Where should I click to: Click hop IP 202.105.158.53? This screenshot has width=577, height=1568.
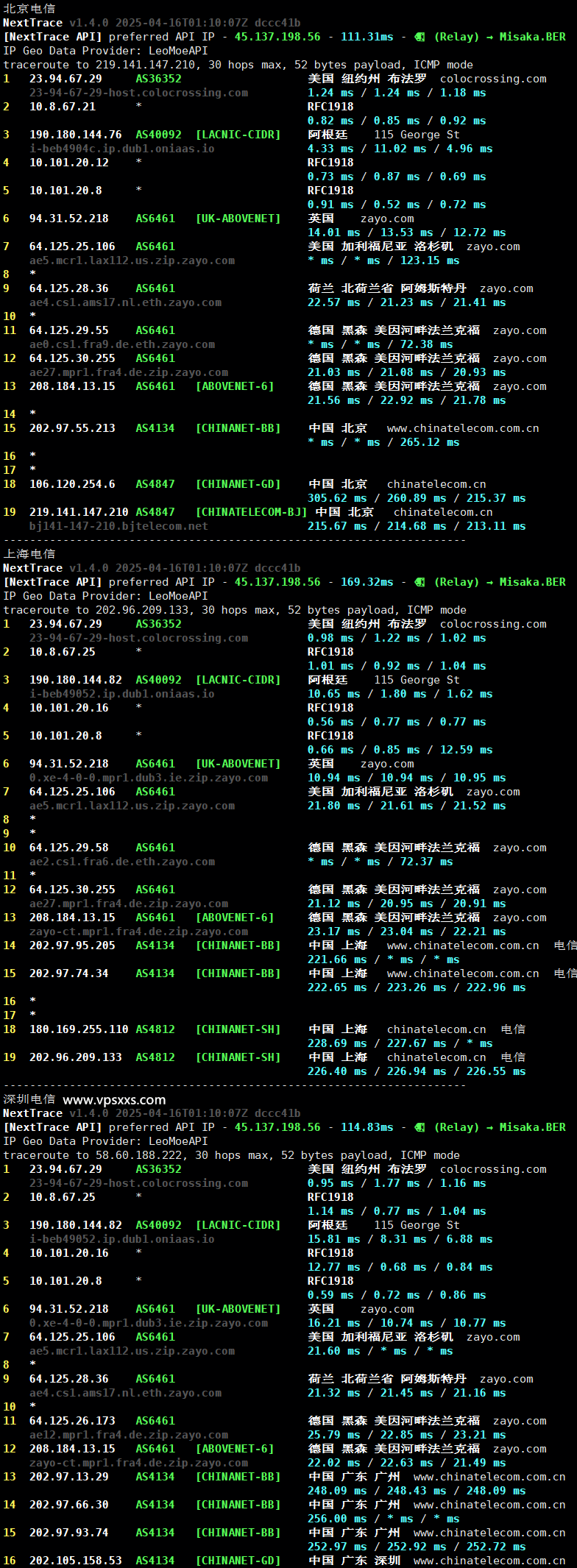tap(76, 1561)
